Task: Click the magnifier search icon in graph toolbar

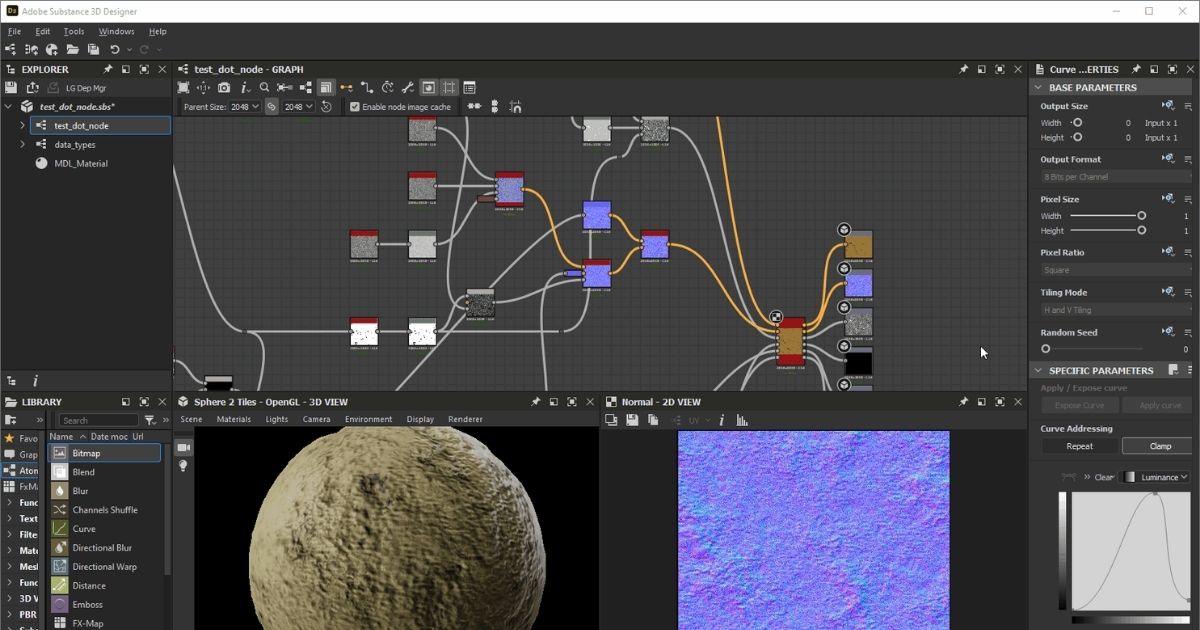Action: pyautogui.click(x=264, y=88)
